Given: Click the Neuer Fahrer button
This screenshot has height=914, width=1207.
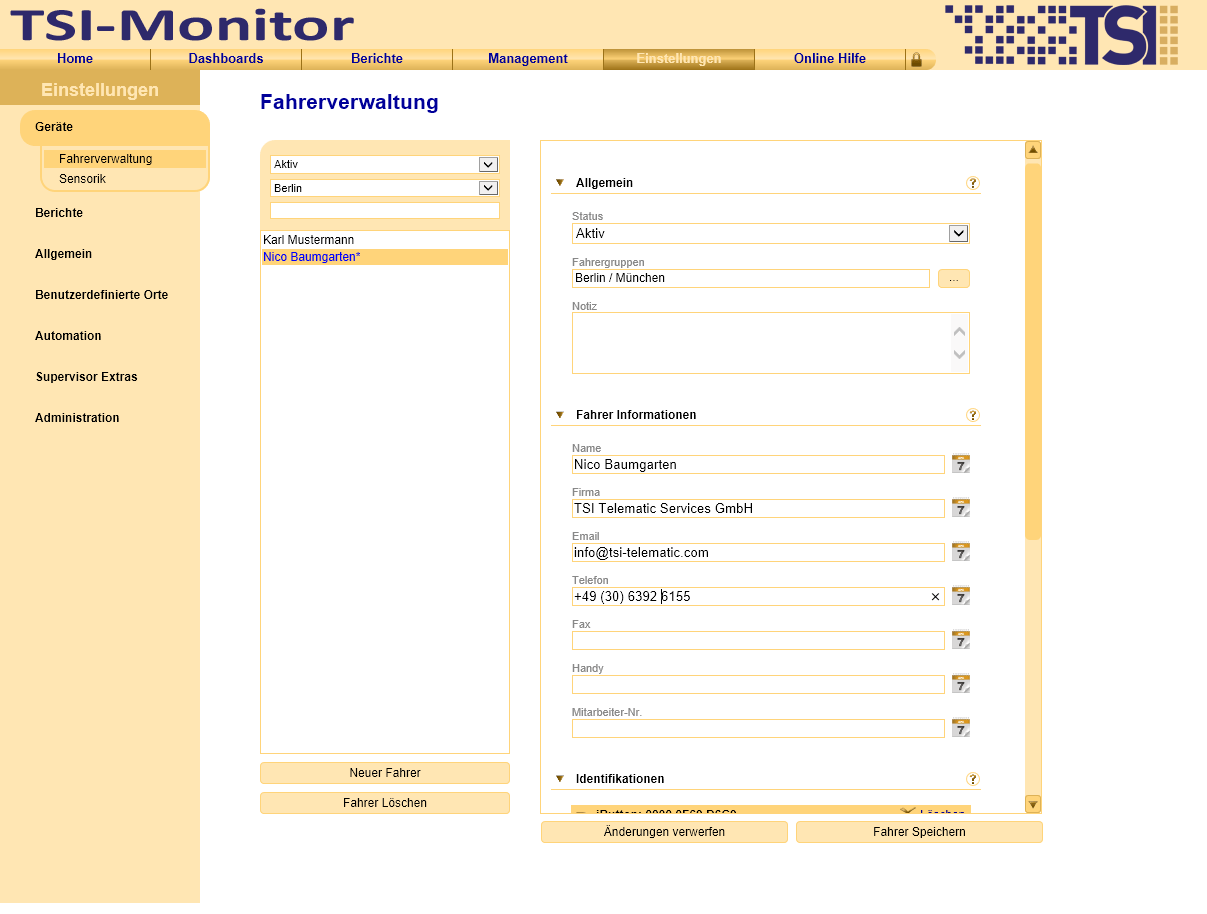Looking at the screenshot, I should coord(385,773).
